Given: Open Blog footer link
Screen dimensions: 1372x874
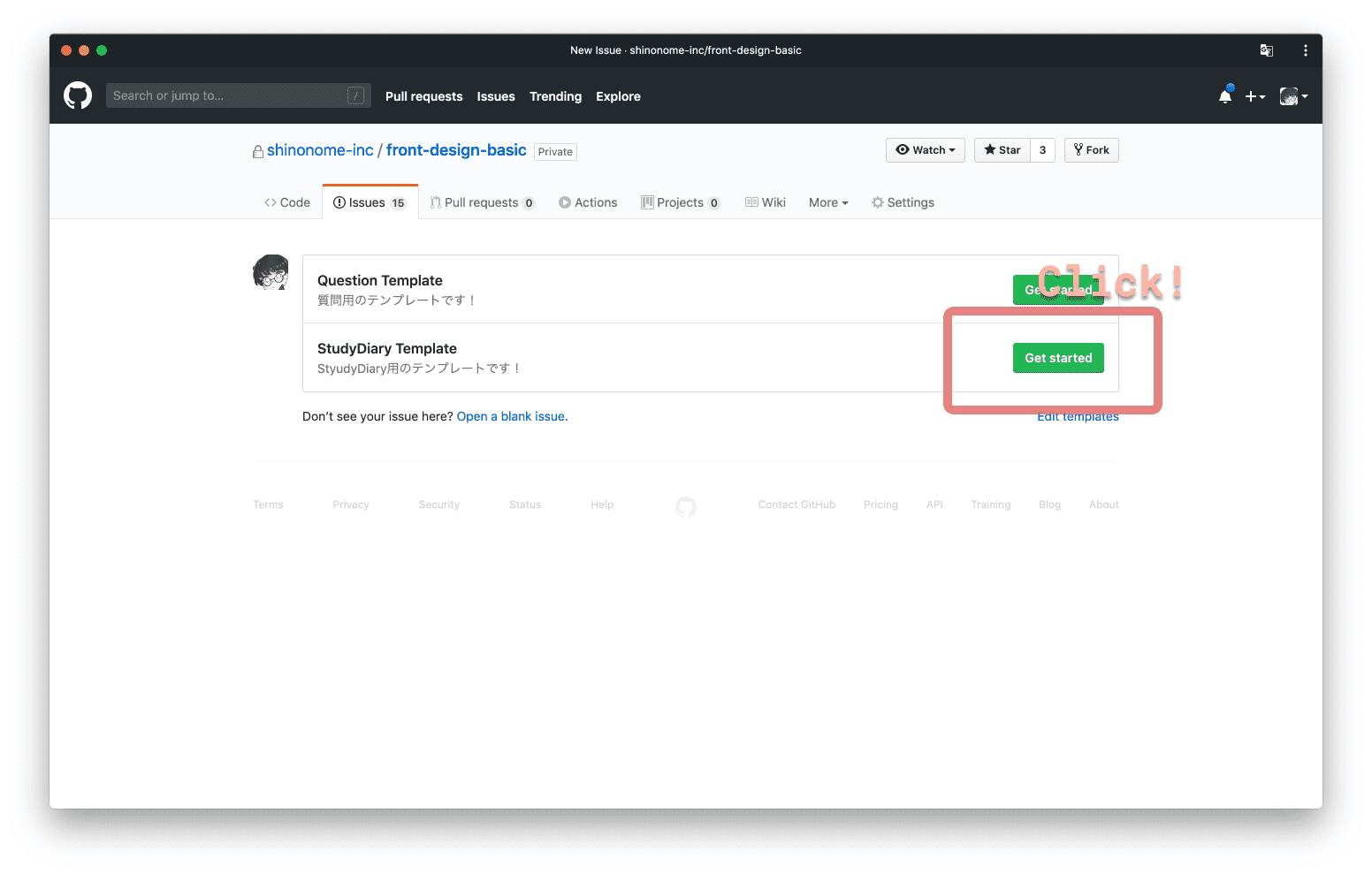Looking at the screenshot, I should [x=1049, y=505].
